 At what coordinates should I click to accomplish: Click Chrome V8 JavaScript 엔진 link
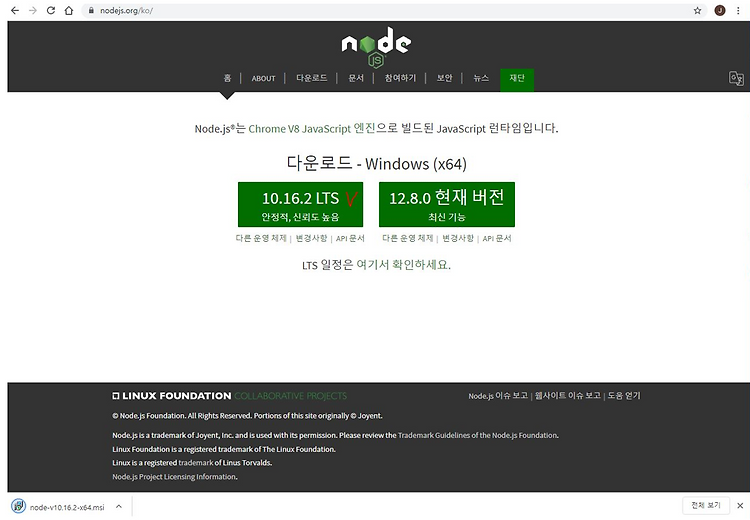point(312,129)
